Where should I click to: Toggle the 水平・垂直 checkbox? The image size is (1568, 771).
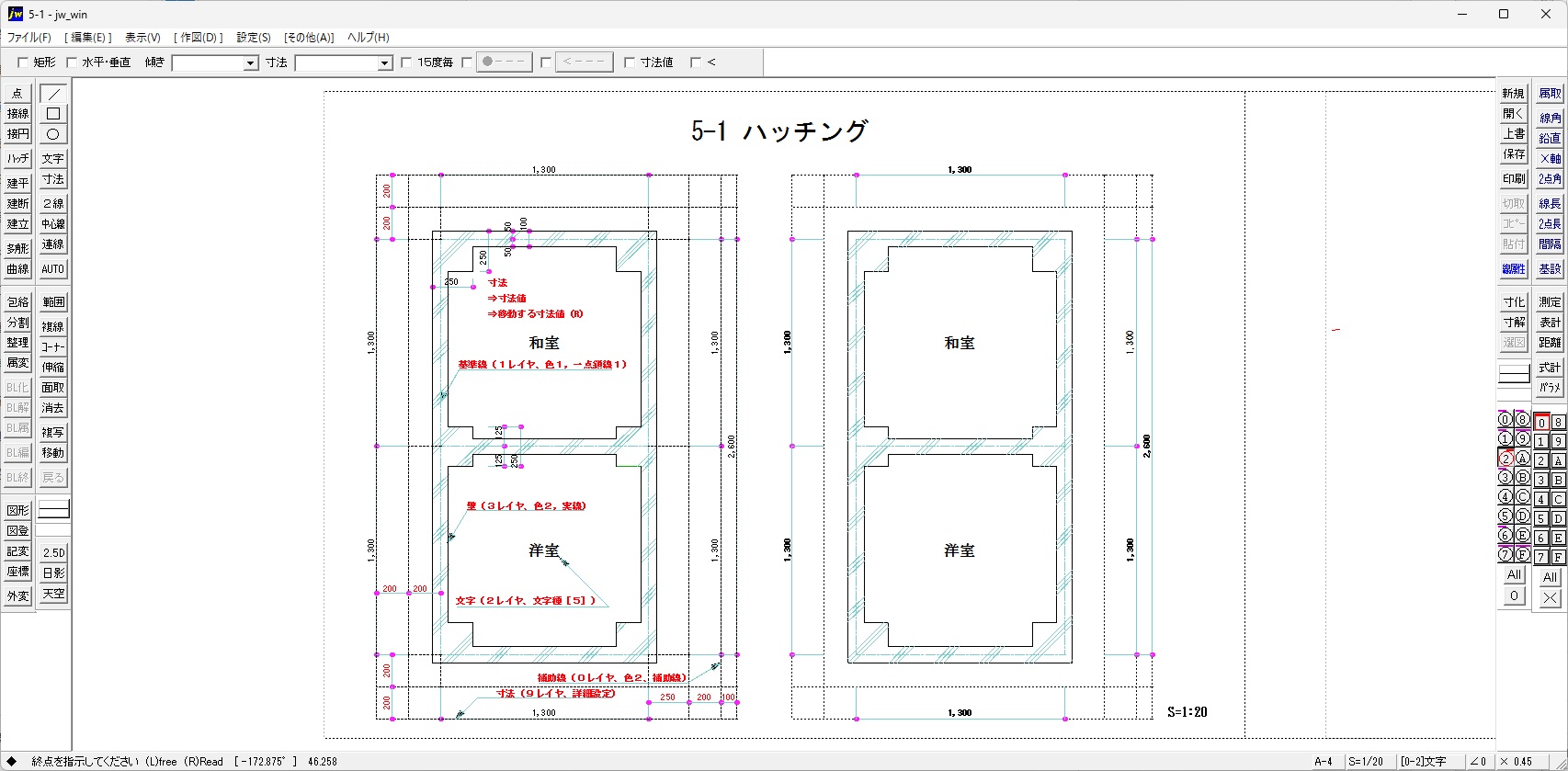[x=72, y=62]
